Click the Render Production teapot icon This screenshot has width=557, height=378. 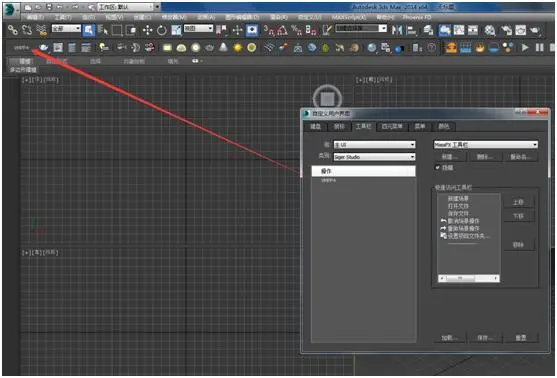click(x=535, y=30)
